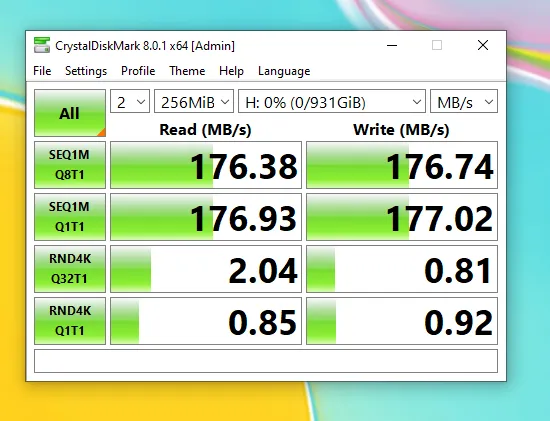Run the RND4K Q1T1 test
Viewport: 550px width, 421px height.
point(70,320)
